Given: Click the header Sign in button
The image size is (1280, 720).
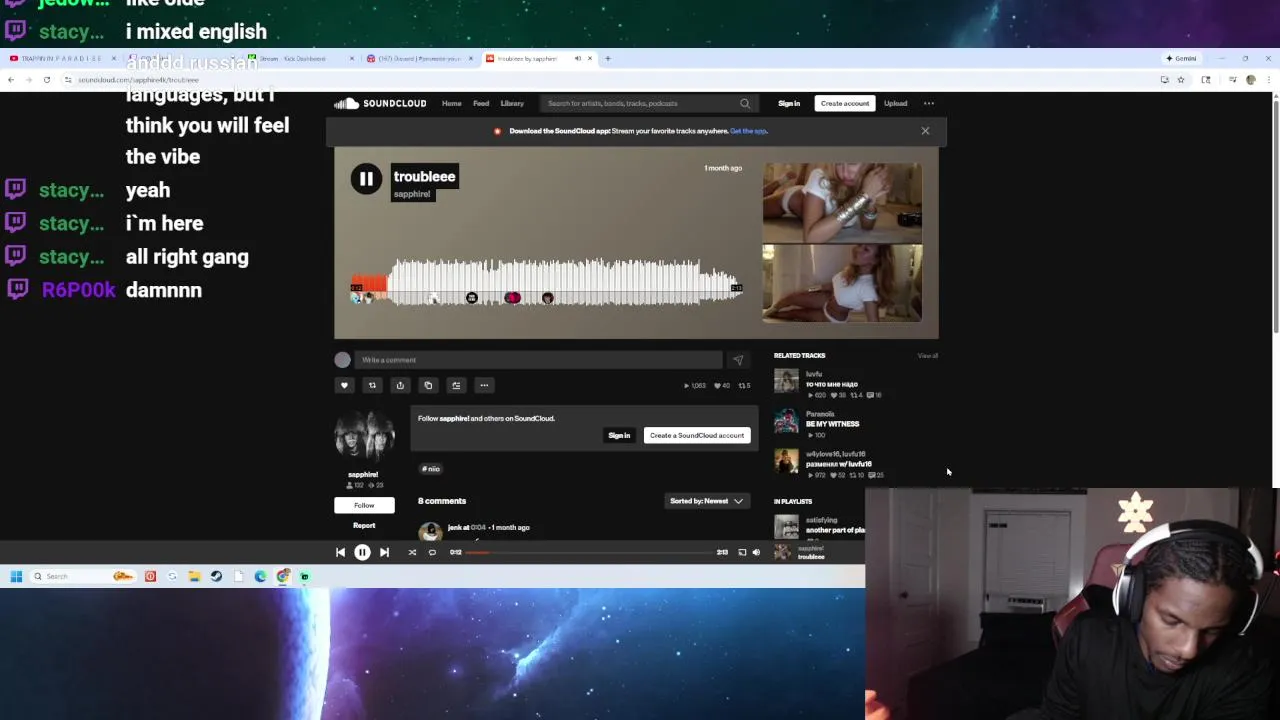Looking at the screenshot, I should [x=789, y=103].
